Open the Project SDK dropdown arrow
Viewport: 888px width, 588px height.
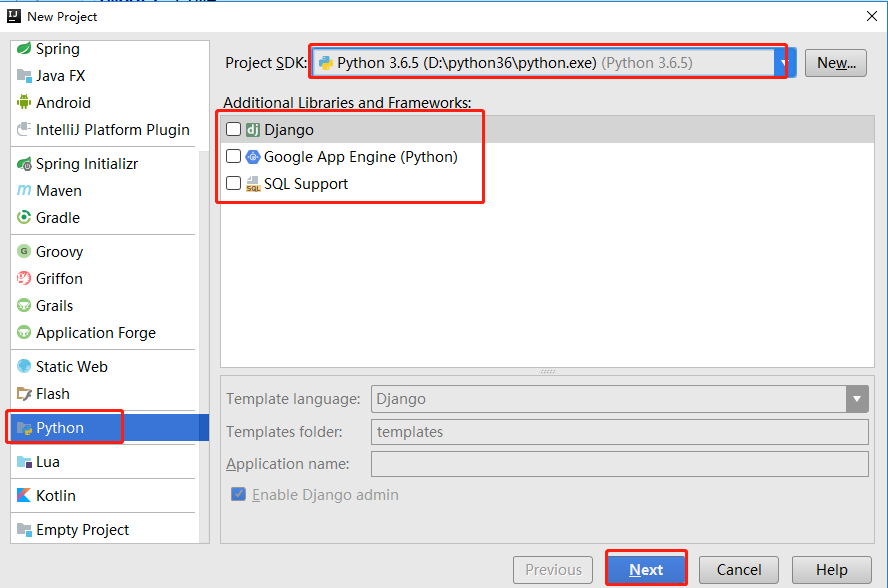pos(784,63)
